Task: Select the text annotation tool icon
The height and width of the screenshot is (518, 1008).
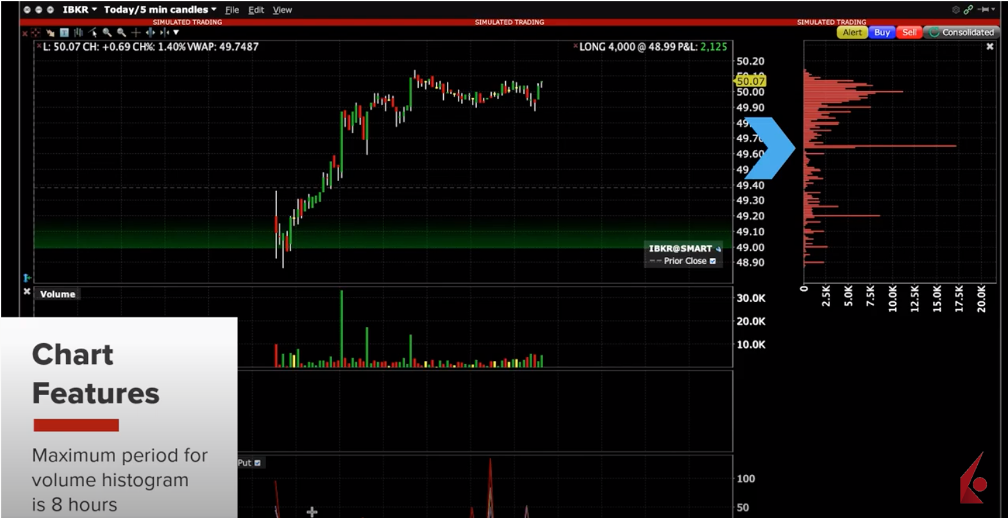Action: coord(62,33)
